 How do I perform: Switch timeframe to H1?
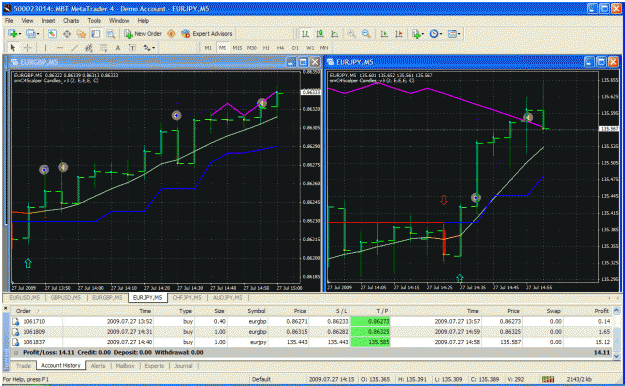click(266, 48)
